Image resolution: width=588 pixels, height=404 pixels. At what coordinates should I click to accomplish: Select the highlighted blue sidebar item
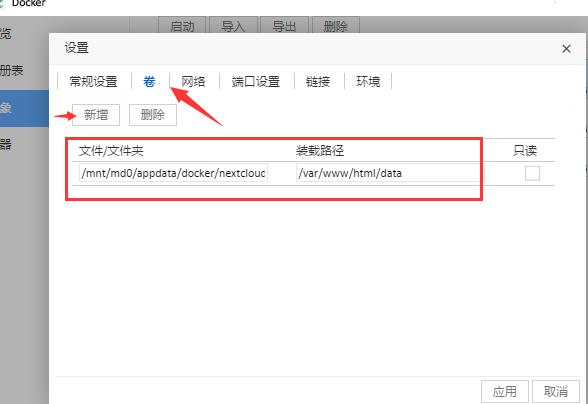coord(24,108)
